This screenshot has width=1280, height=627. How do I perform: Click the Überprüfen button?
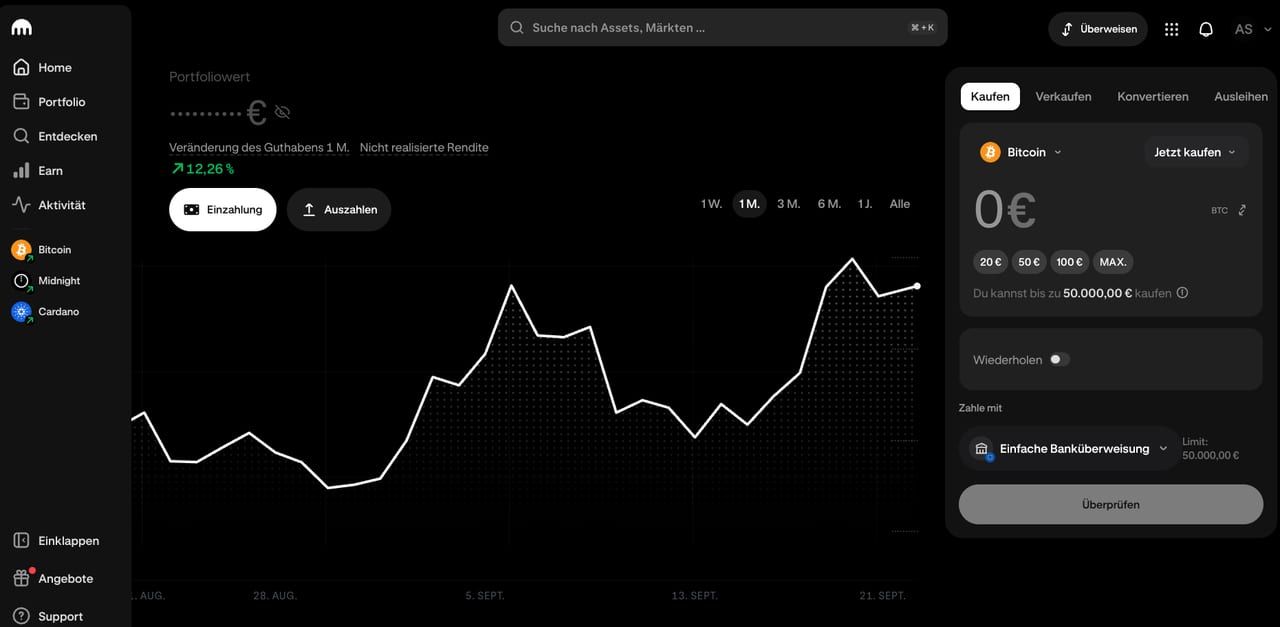click(1111, 505)
